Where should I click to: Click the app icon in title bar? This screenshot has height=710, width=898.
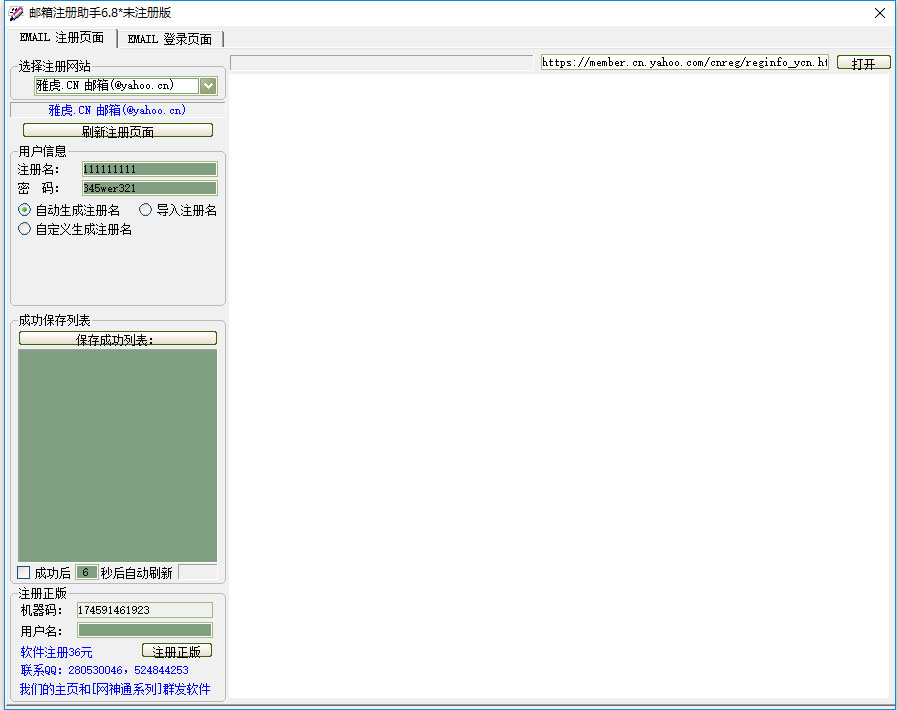click(16, 13)
